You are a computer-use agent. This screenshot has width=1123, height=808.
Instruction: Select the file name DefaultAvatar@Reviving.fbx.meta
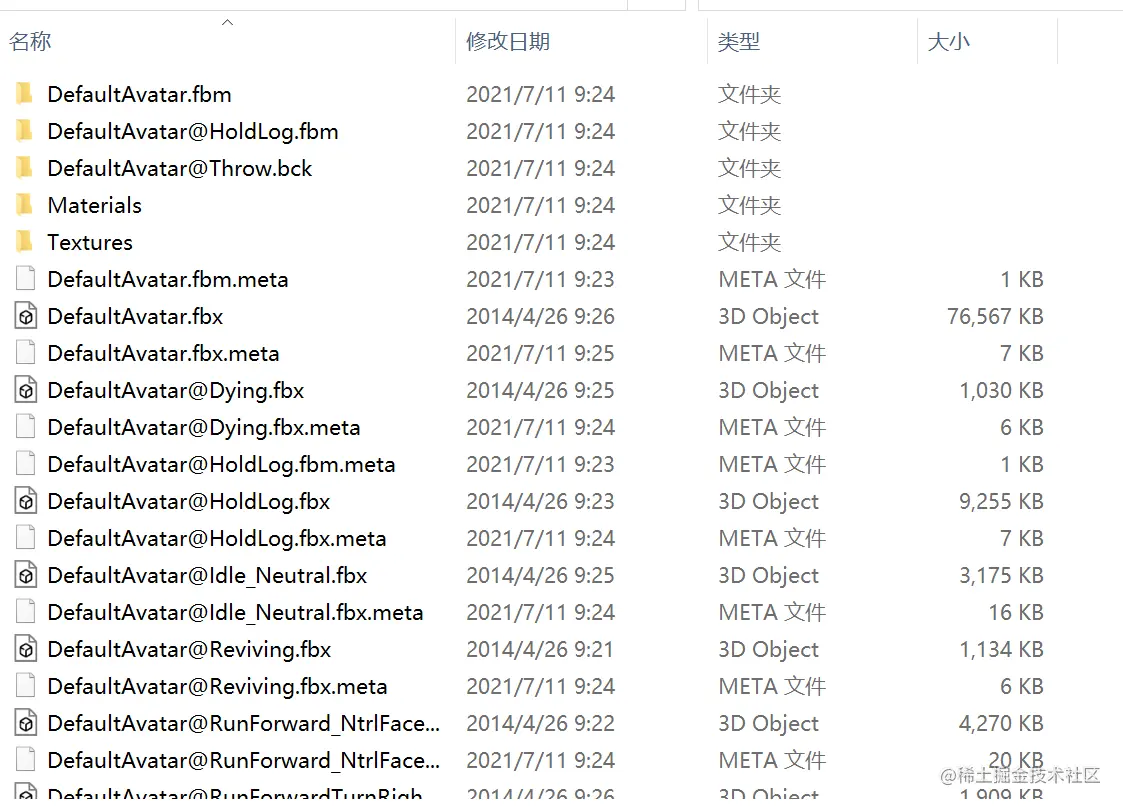[x=217, y=686]
